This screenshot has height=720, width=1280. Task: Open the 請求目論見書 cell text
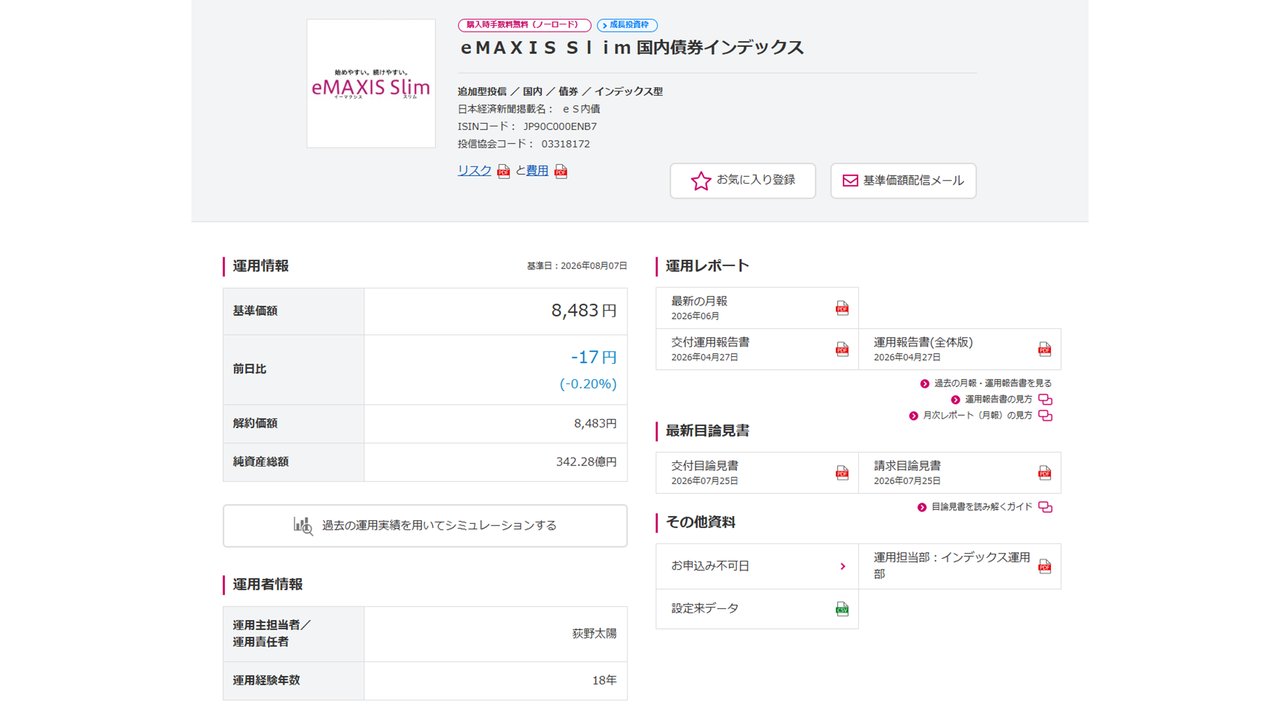pyautogui.click(x=907, y=466)
